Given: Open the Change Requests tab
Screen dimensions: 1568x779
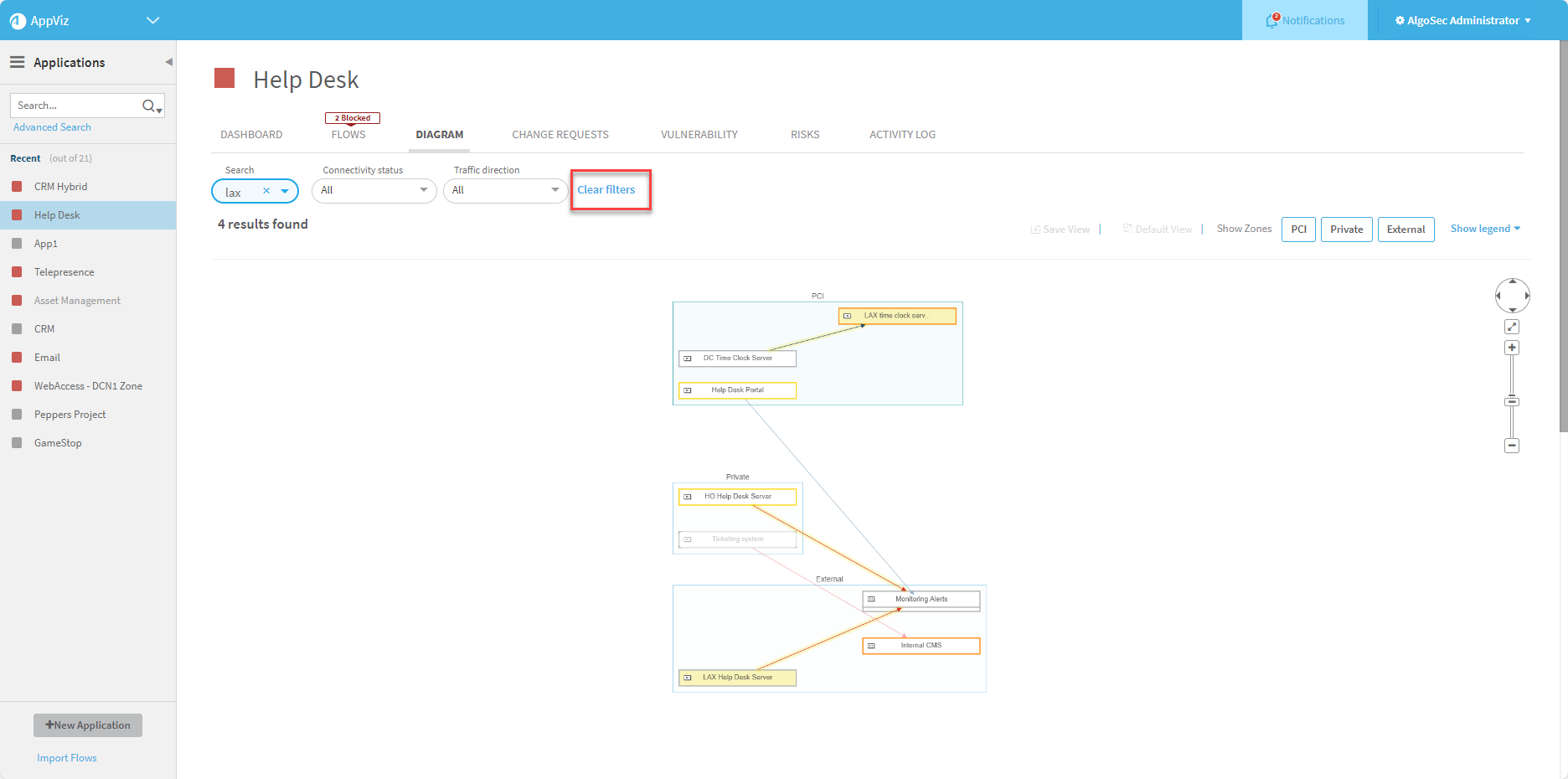Looking at the screenshot, I should (x=560, y=134).
